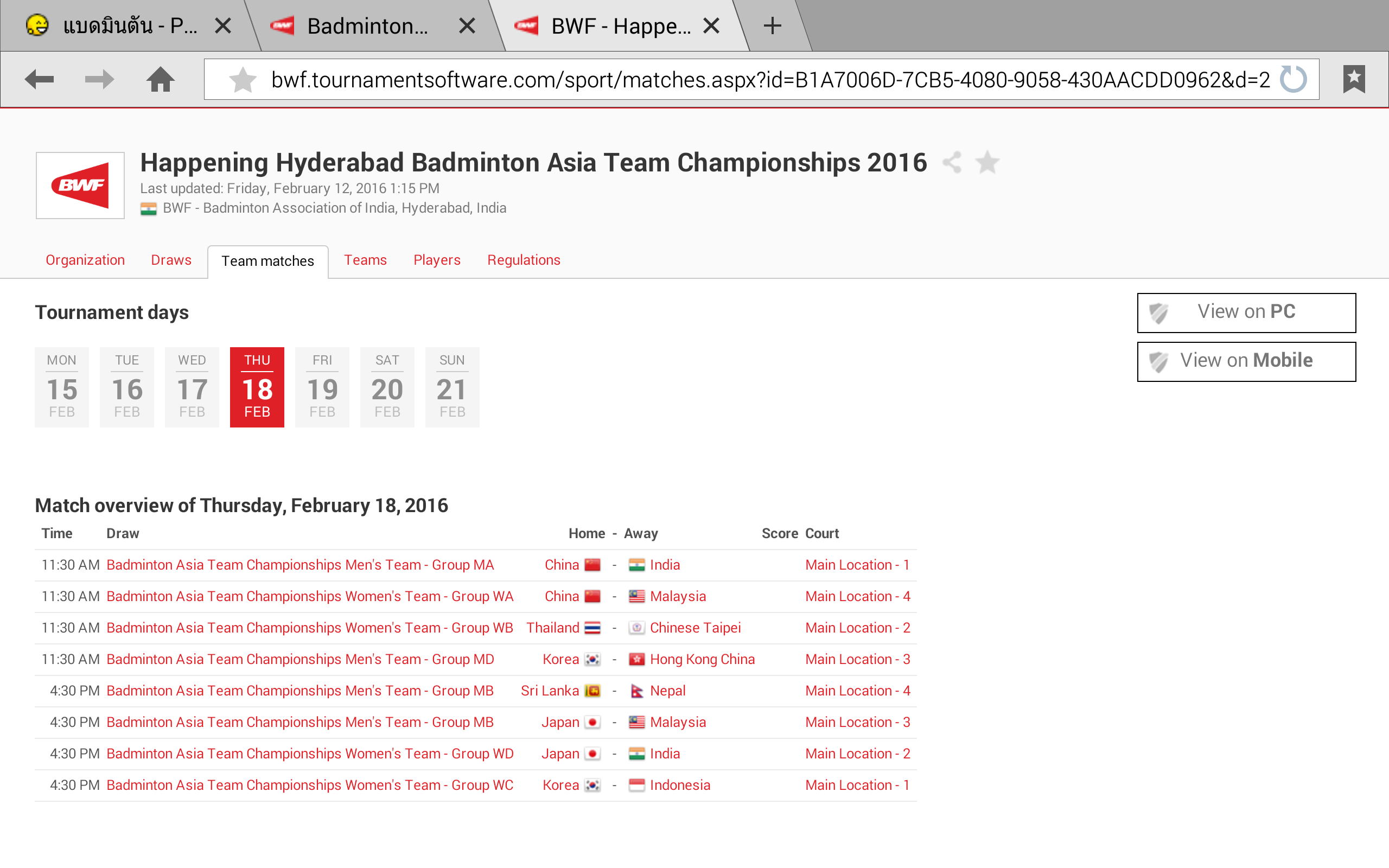Image resolution: width=1389 pixels, height=868 pixels.
Task: Favorite the tournament with star icon
Action: [x=987, y=162]
